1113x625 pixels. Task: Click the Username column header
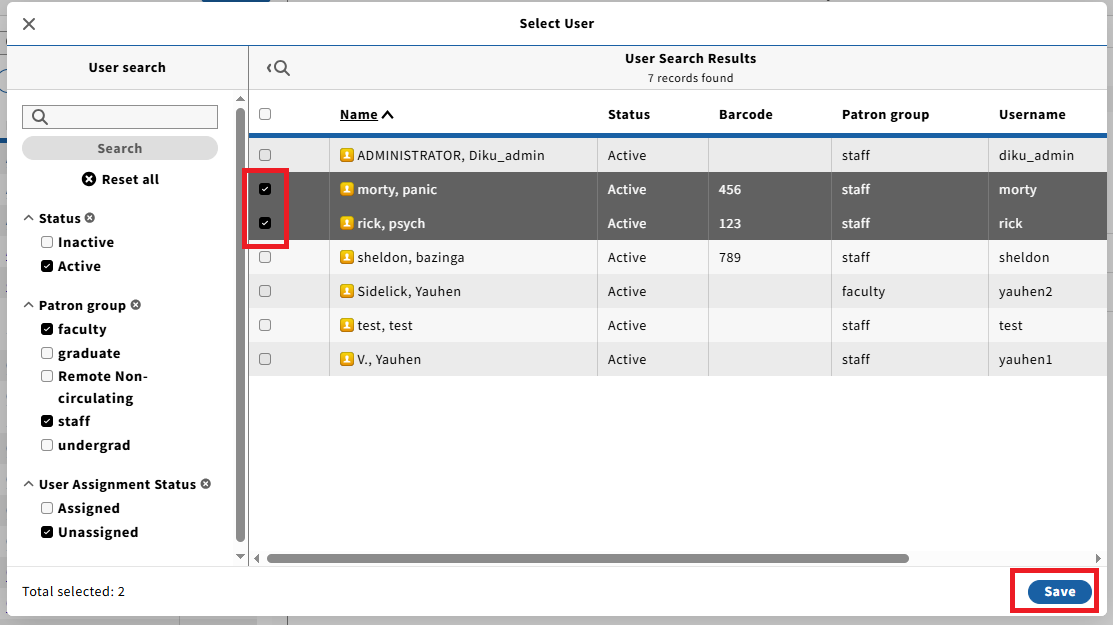[1032, 115]
